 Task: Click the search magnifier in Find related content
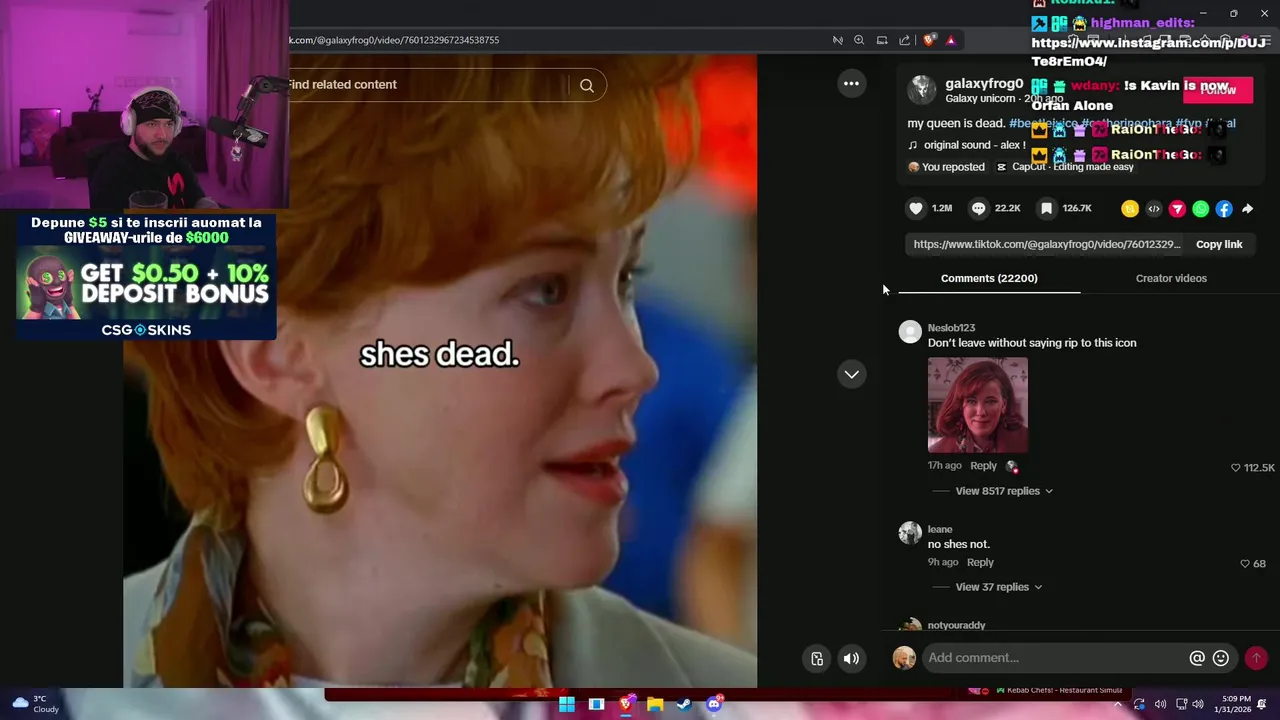(x=587, y=85)
